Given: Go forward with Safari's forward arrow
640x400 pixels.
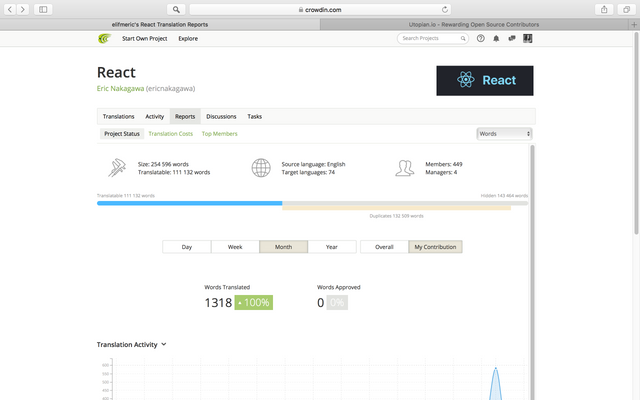Looking at the screenshot, I should tap(23, 9).
